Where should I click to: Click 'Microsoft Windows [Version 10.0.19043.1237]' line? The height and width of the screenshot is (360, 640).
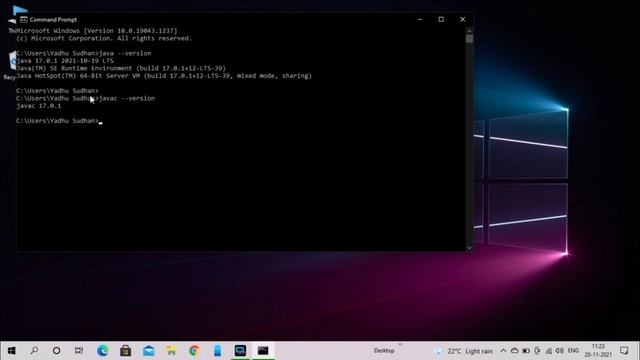point(97,31)
